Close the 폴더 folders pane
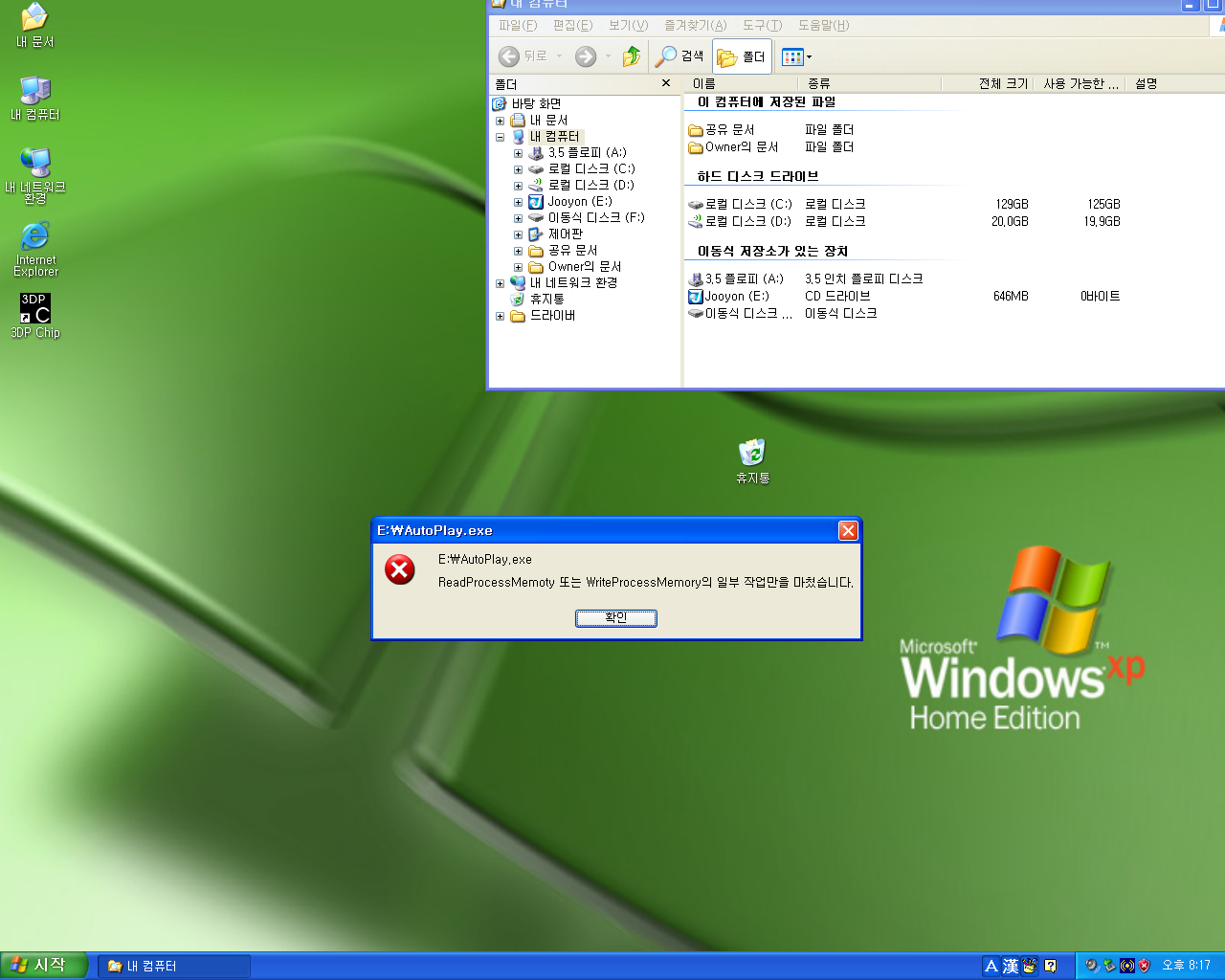The height and width of the screenshot is (980, 1225). [666, 83]
